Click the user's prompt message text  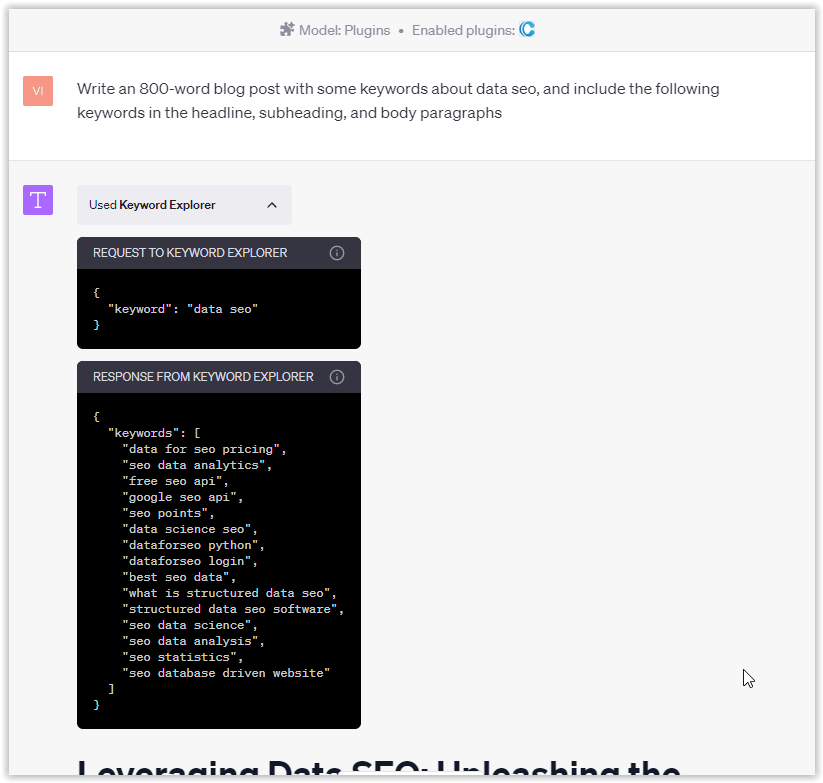point(398,100)
